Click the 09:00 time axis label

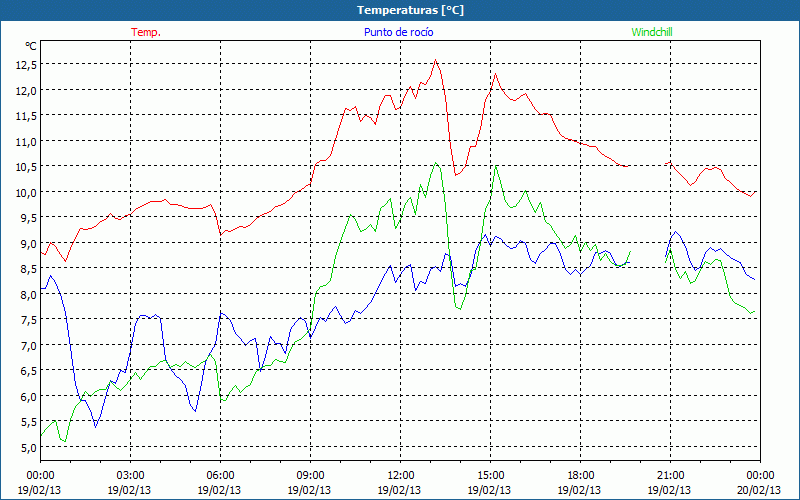pyautogui.click(x=310, y=476)
